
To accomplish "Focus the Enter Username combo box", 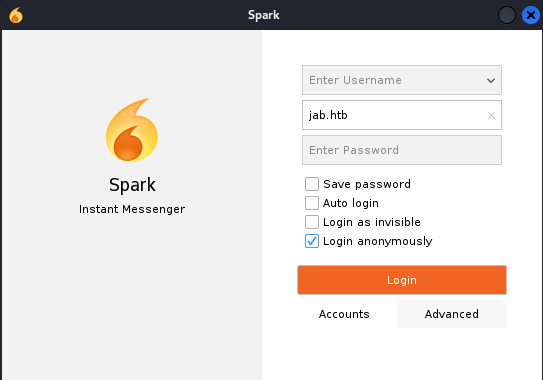I will [x=402, y=80].
